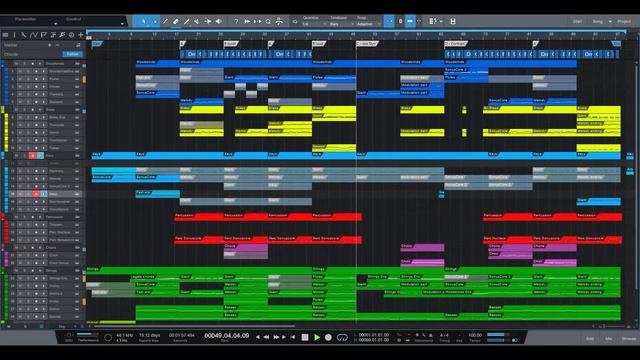Click the first Dm chord on chord track
The height and width of the screenshot is (360, 640).
point(192,54)
